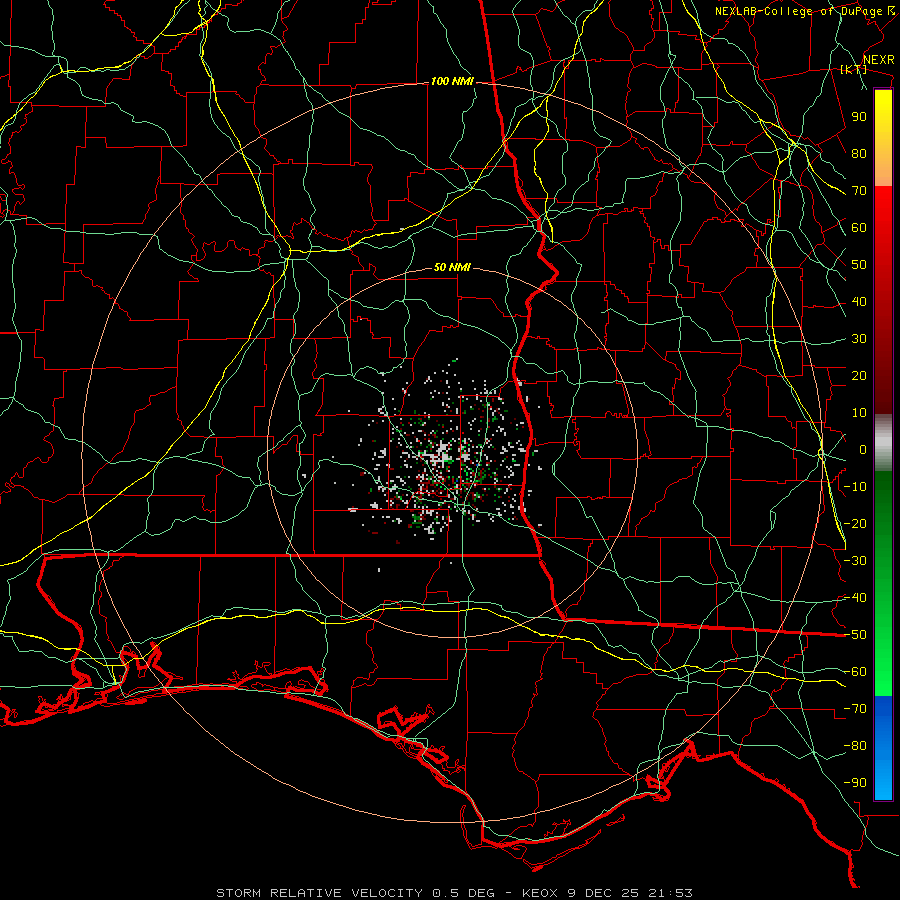Select the -60 value on the velocity scale
Viewport: 900px width, 900px height.
pos(855,672)
